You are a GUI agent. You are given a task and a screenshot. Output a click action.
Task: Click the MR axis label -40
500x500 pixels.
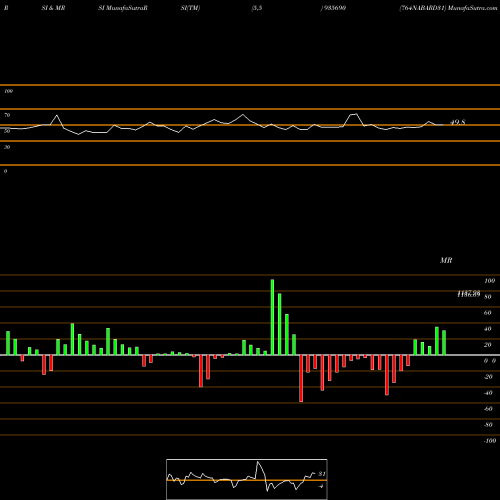[x=488, y=393]
